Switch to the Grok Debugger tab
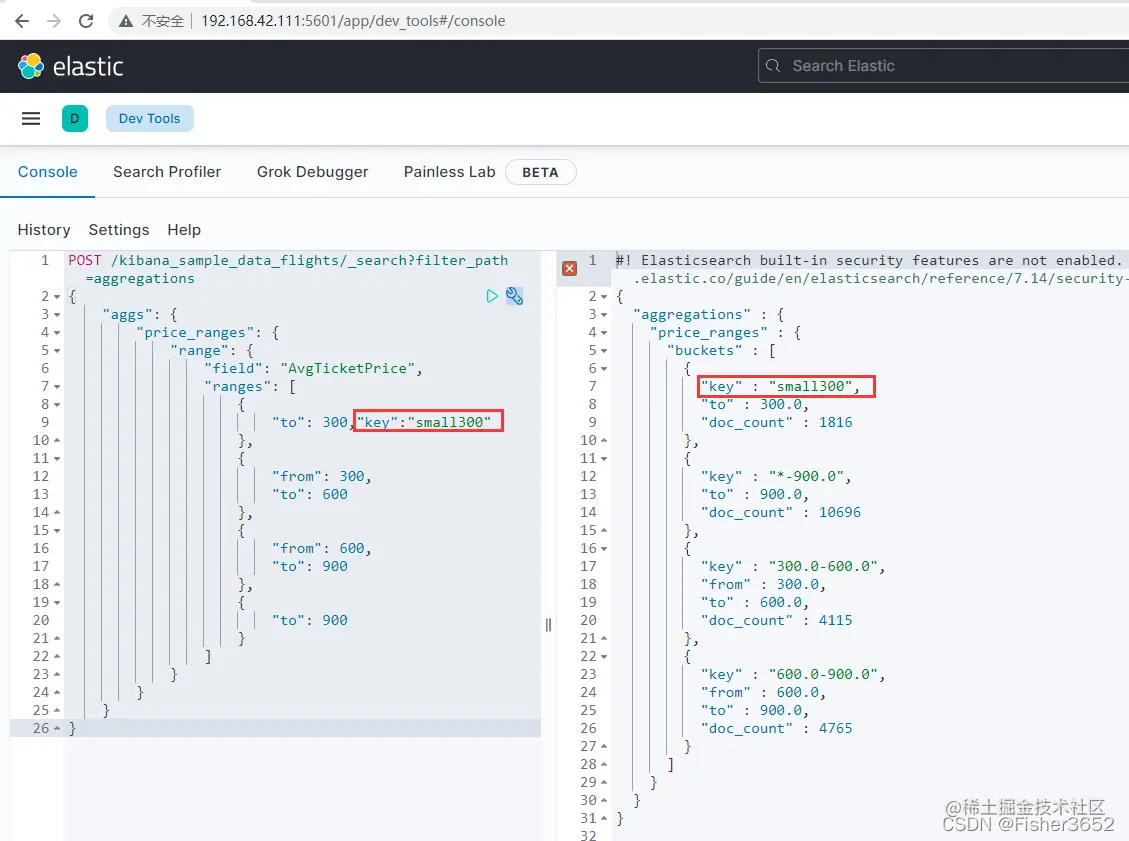This screenshot has width=1129, height=841. click(312, 172)
